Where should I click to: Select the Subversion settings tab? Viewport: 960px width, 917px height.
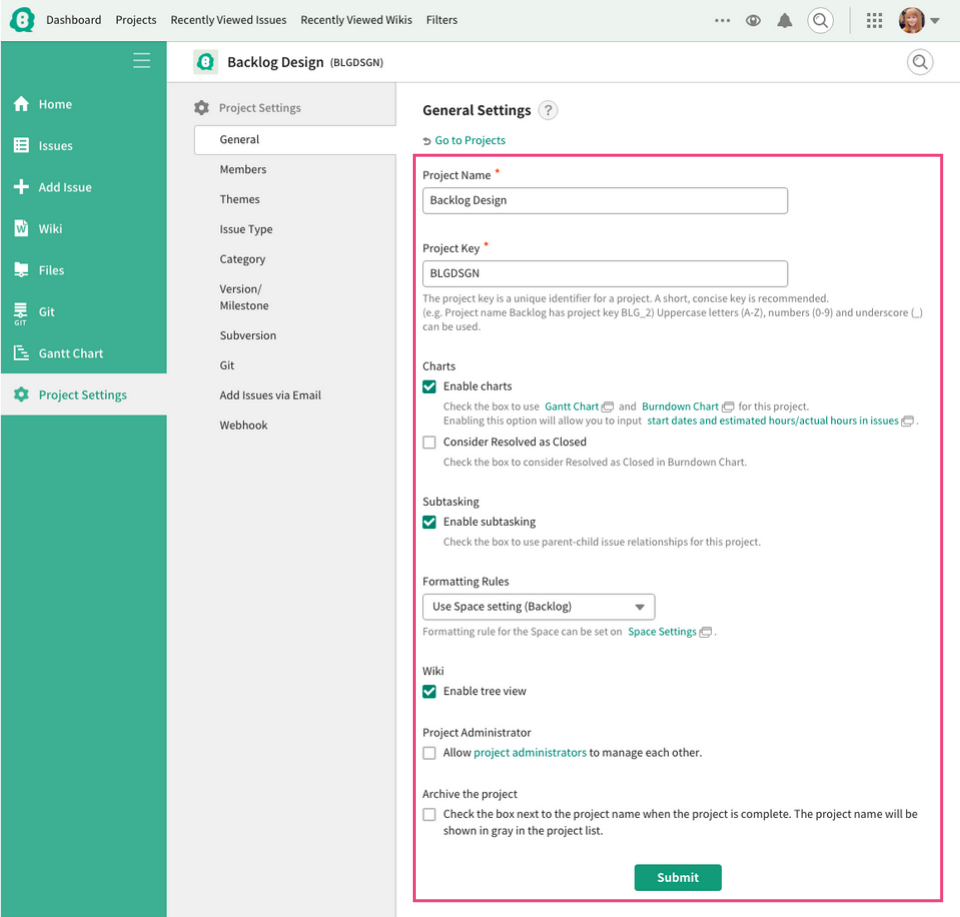point(248,335)
